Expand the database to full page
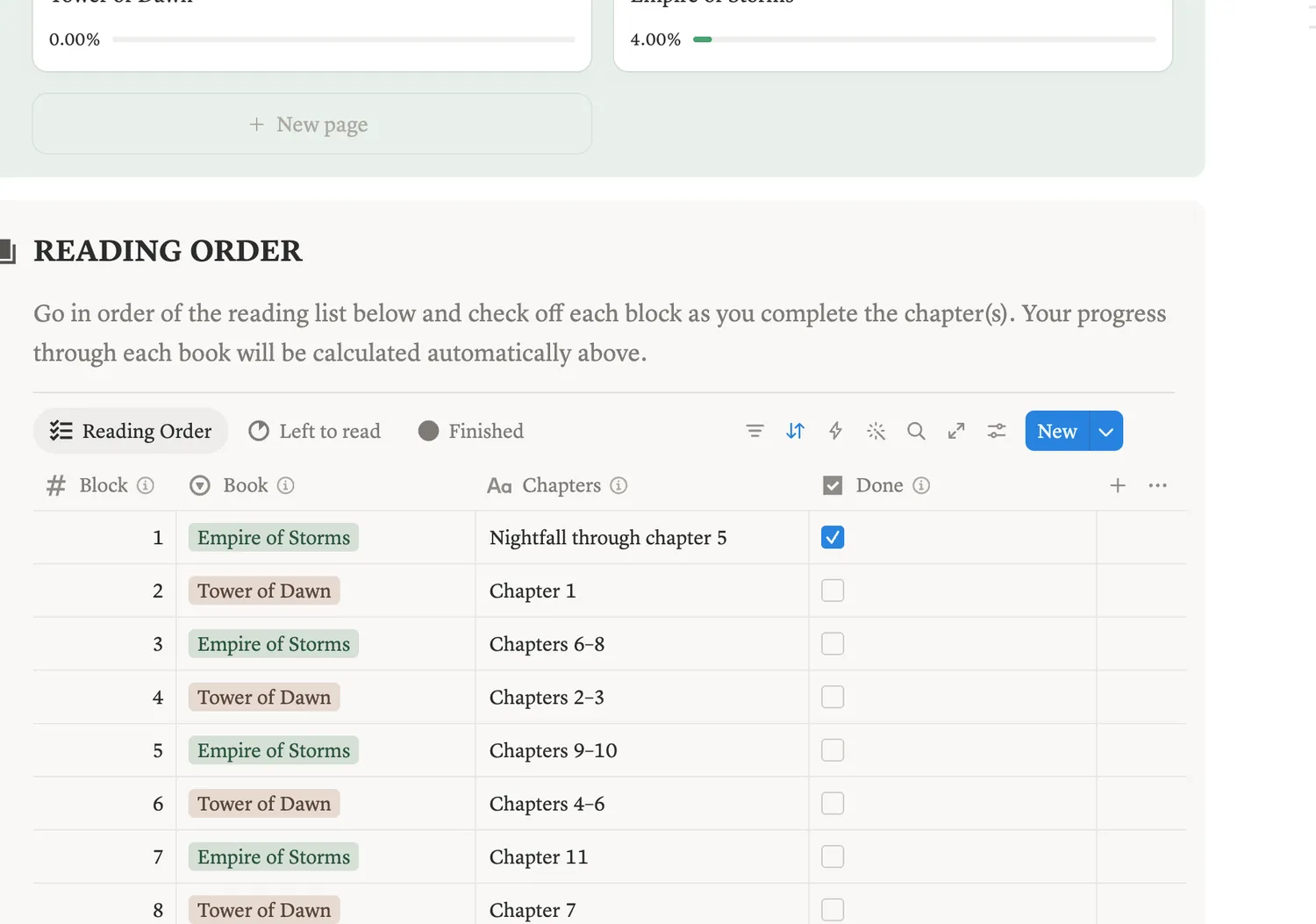This screenshot has width=1316, height=924. pos(956,431)
